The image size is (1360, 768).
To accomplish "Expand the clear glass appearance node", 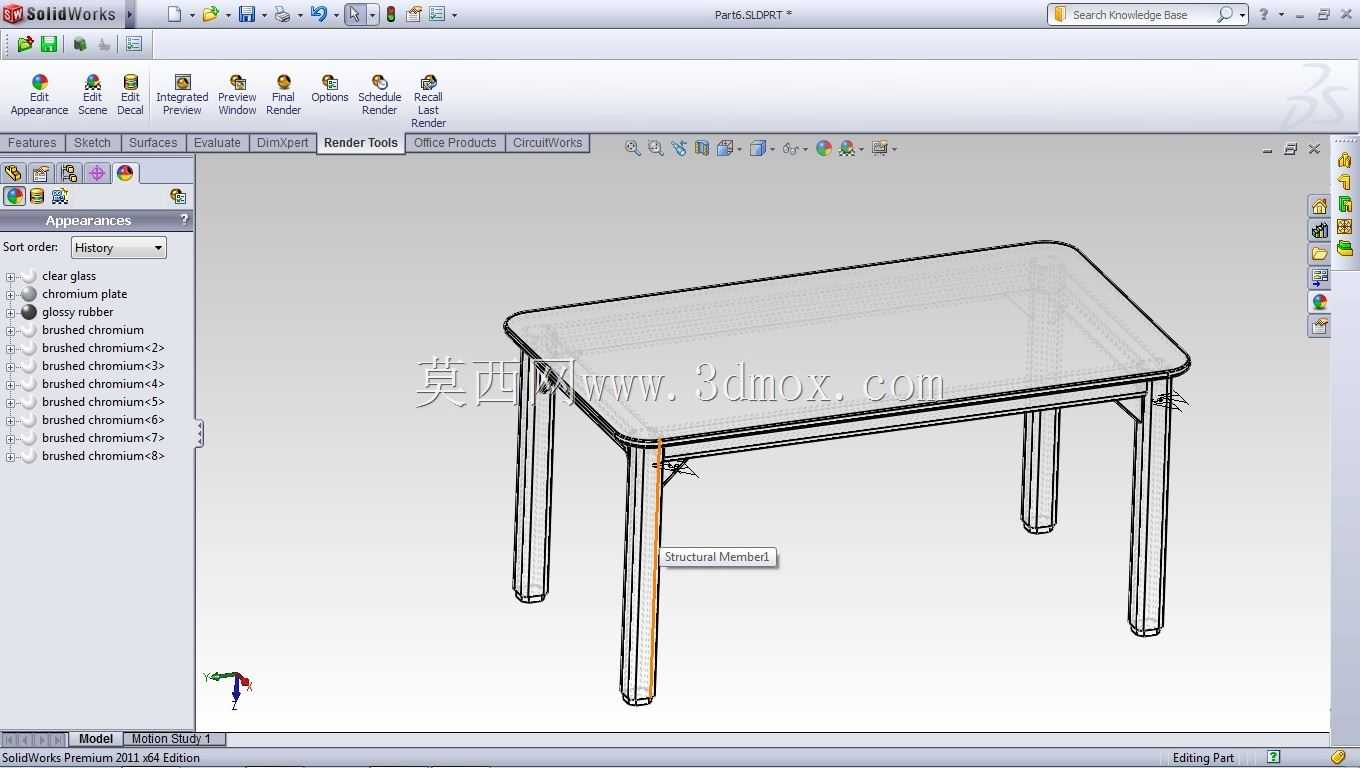I will (10, 277).
